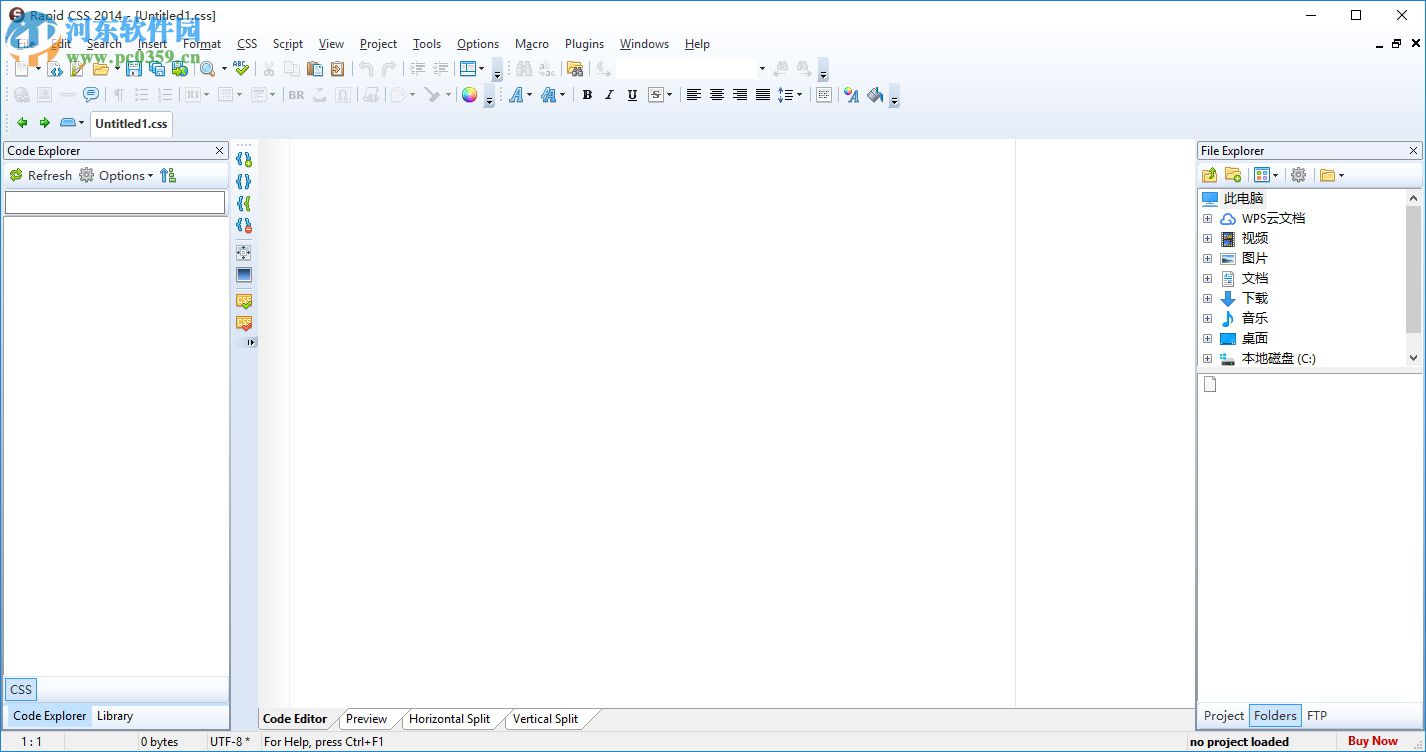1426x752 pixels.
Task: Toggle italic text formatting
Action: coord(609,95)
